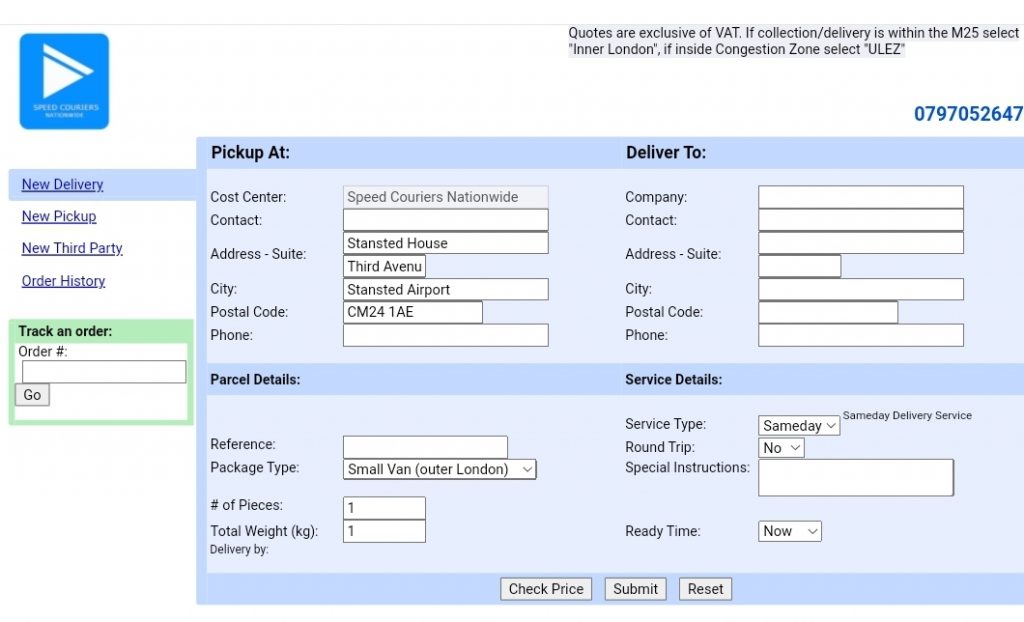Open the Service Type dropdown
The width and height of the screenshot is (1024, 622).
click(x=799, y=426)
